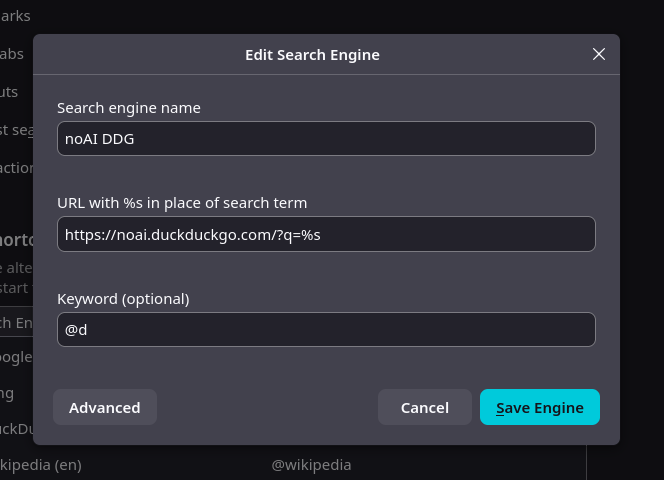Image resolution: width=664 pixels, height=480 pixels.
Task: Click the "Search engine name" label
Action: coord(129,108)
